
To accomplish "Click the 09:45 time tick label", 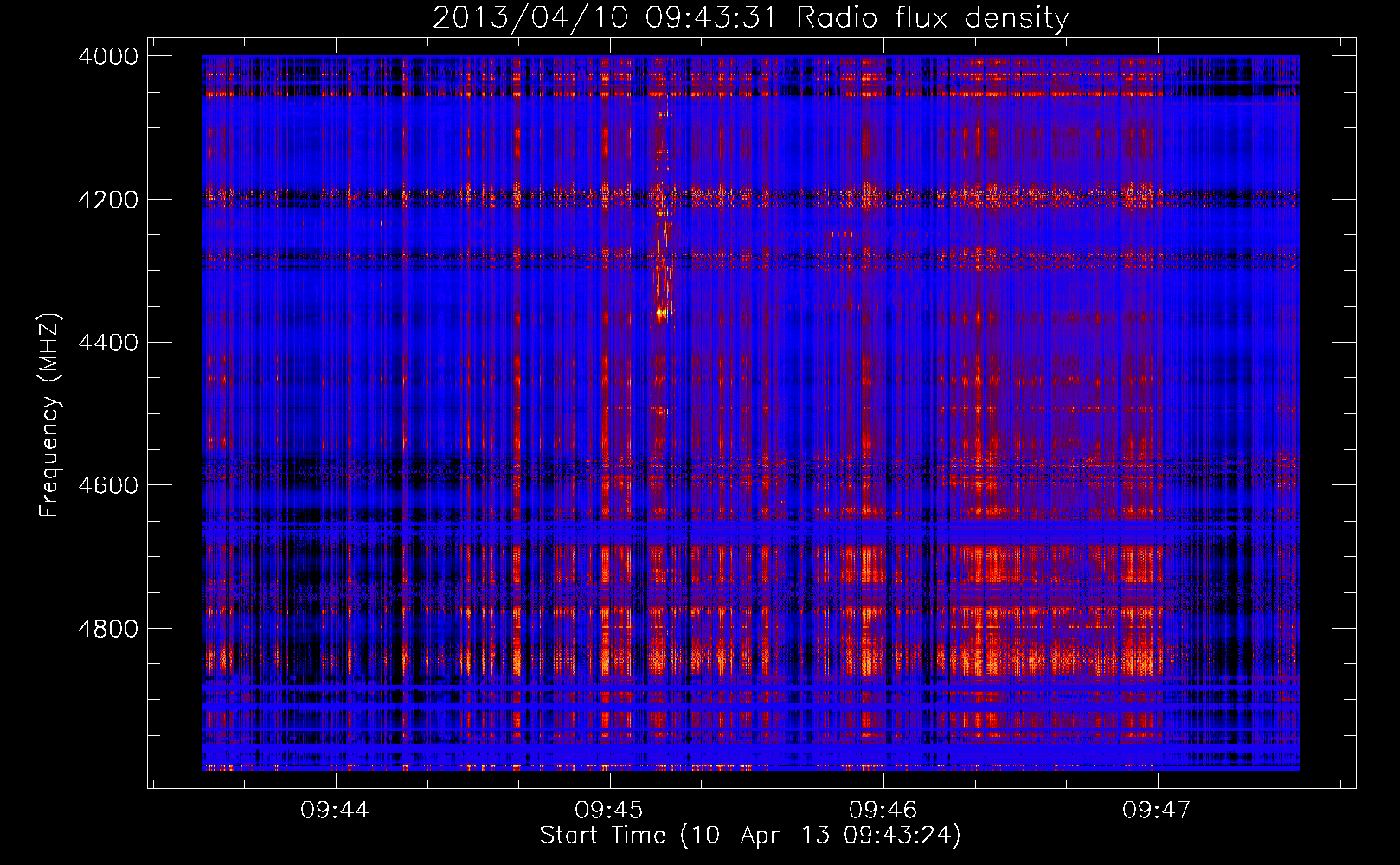I will [x=609, y=811].
